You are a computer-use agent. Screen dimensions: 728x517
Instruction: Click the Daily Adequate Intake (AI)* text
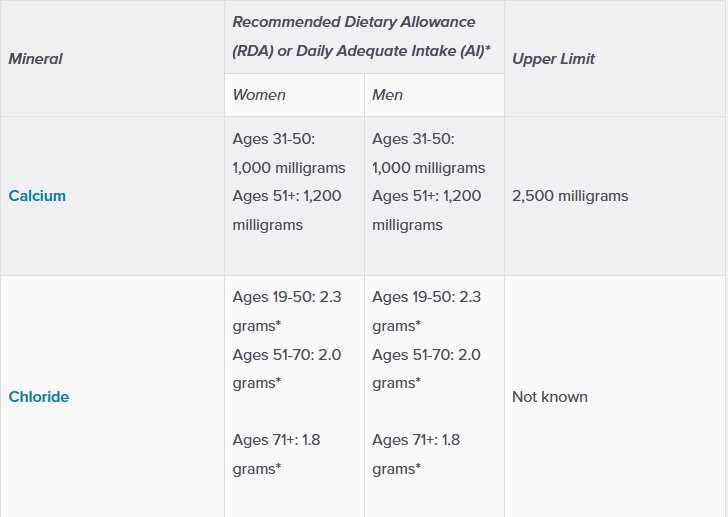(x=393, y=51)
